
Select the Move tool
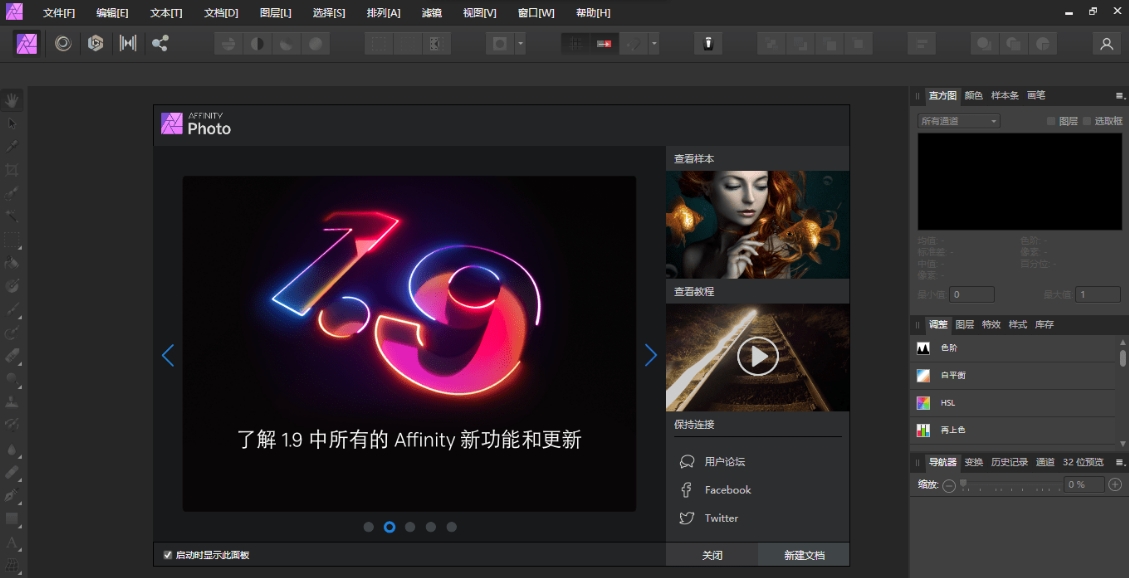point(12,124)
